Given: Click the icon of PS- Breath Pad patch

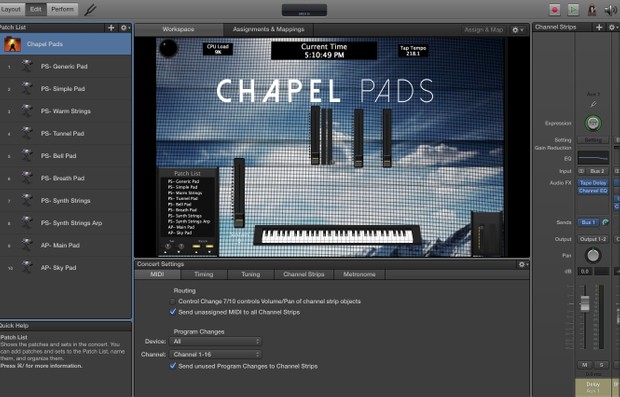Looking at the screenshot, I should tap(27, 178).
